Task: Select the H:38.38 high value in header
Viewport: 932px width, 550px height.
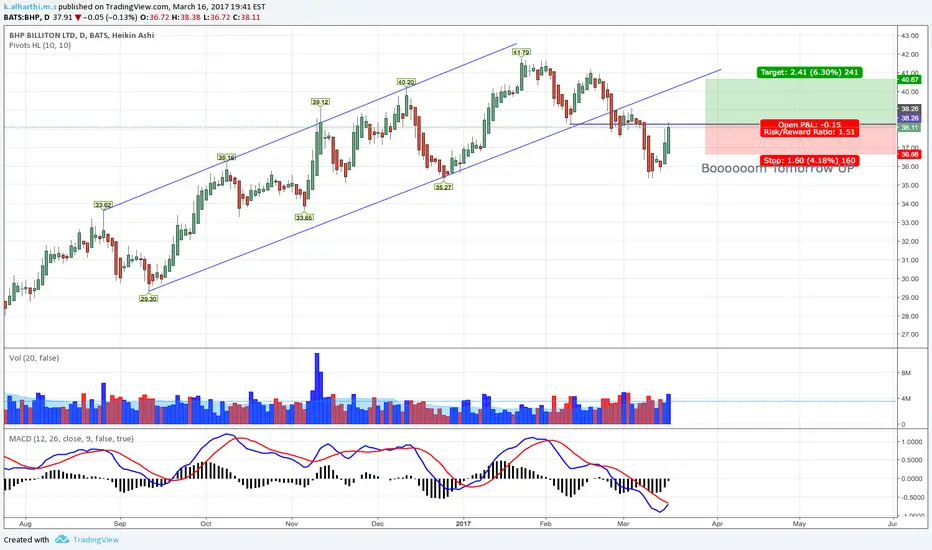Action: coord(186,17)
